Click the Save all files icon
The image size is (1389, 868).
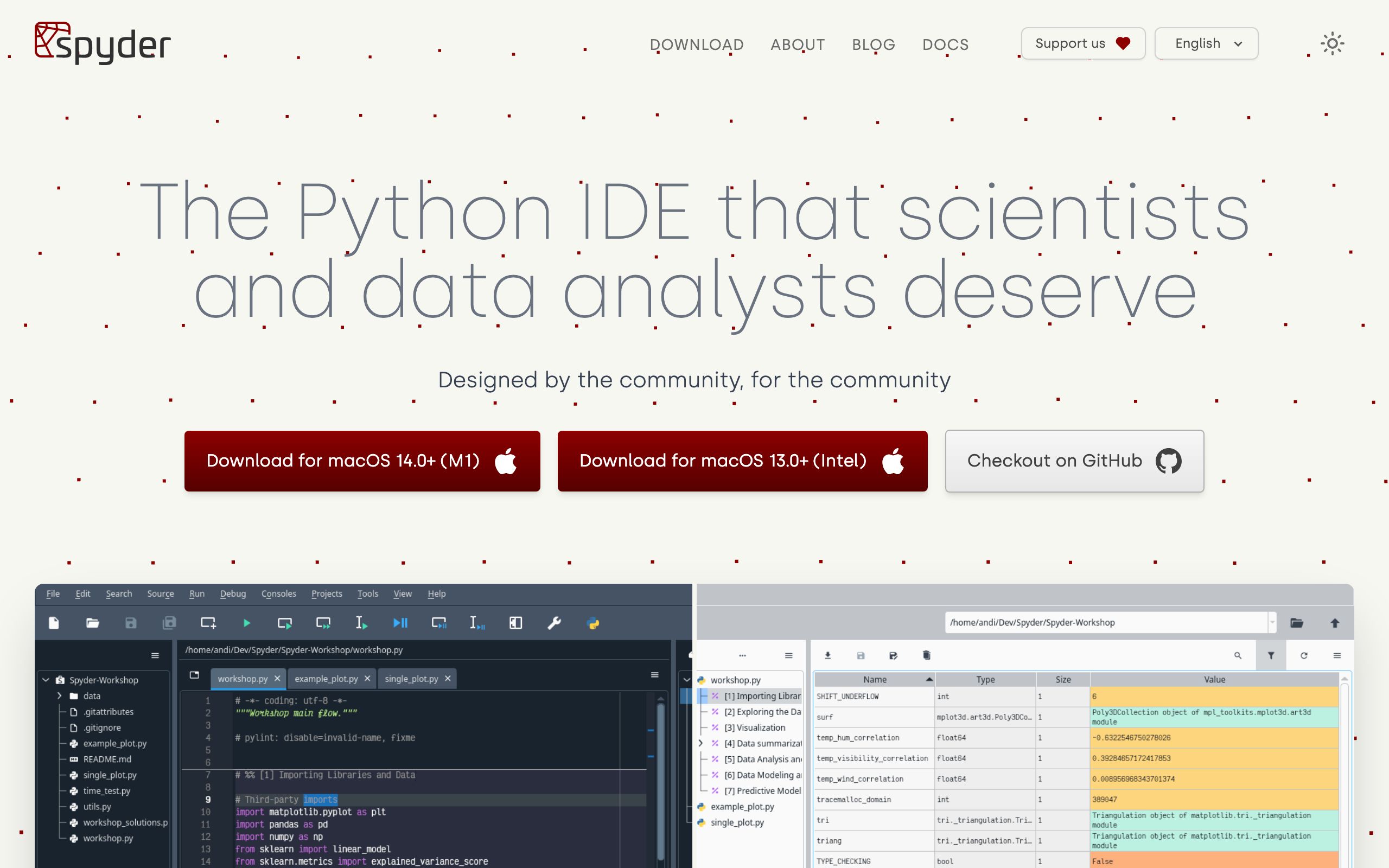click(169, 623)
